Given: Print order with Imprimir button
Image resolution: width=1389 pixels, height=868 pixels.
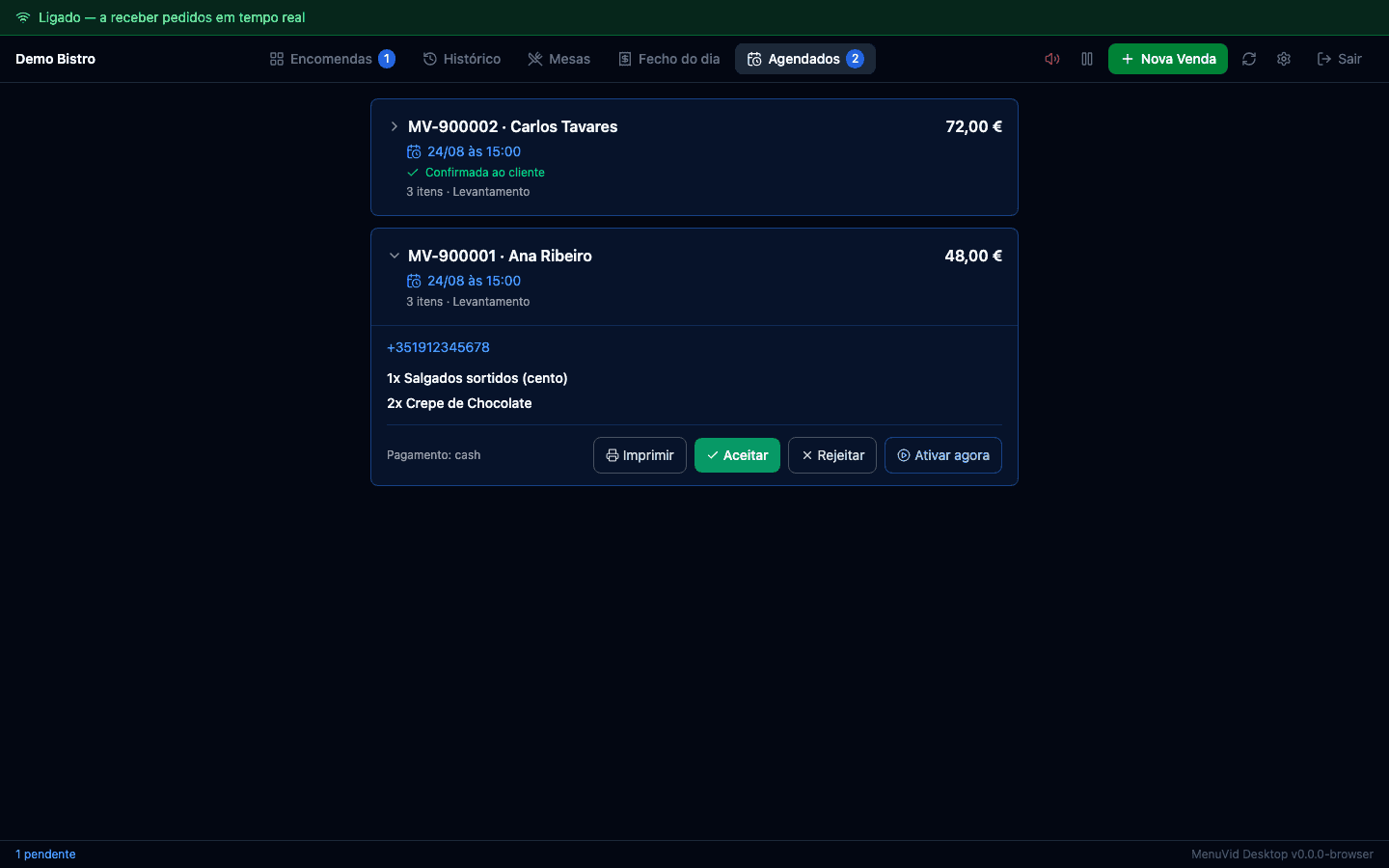Looking at the screenshot, I should [x=640, y=455].
